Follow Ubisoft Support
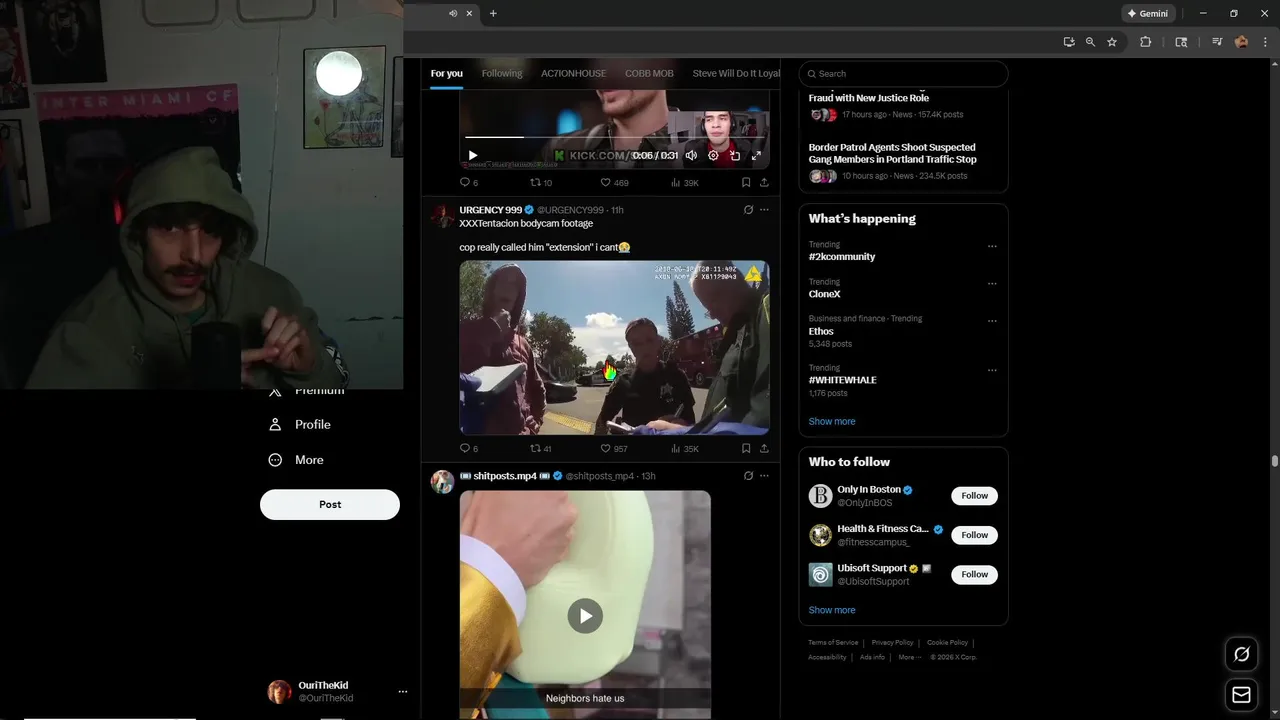Image resolution: width=1280 pixels, height=720 pixels. pyautogui.click(x=974, y=574)
